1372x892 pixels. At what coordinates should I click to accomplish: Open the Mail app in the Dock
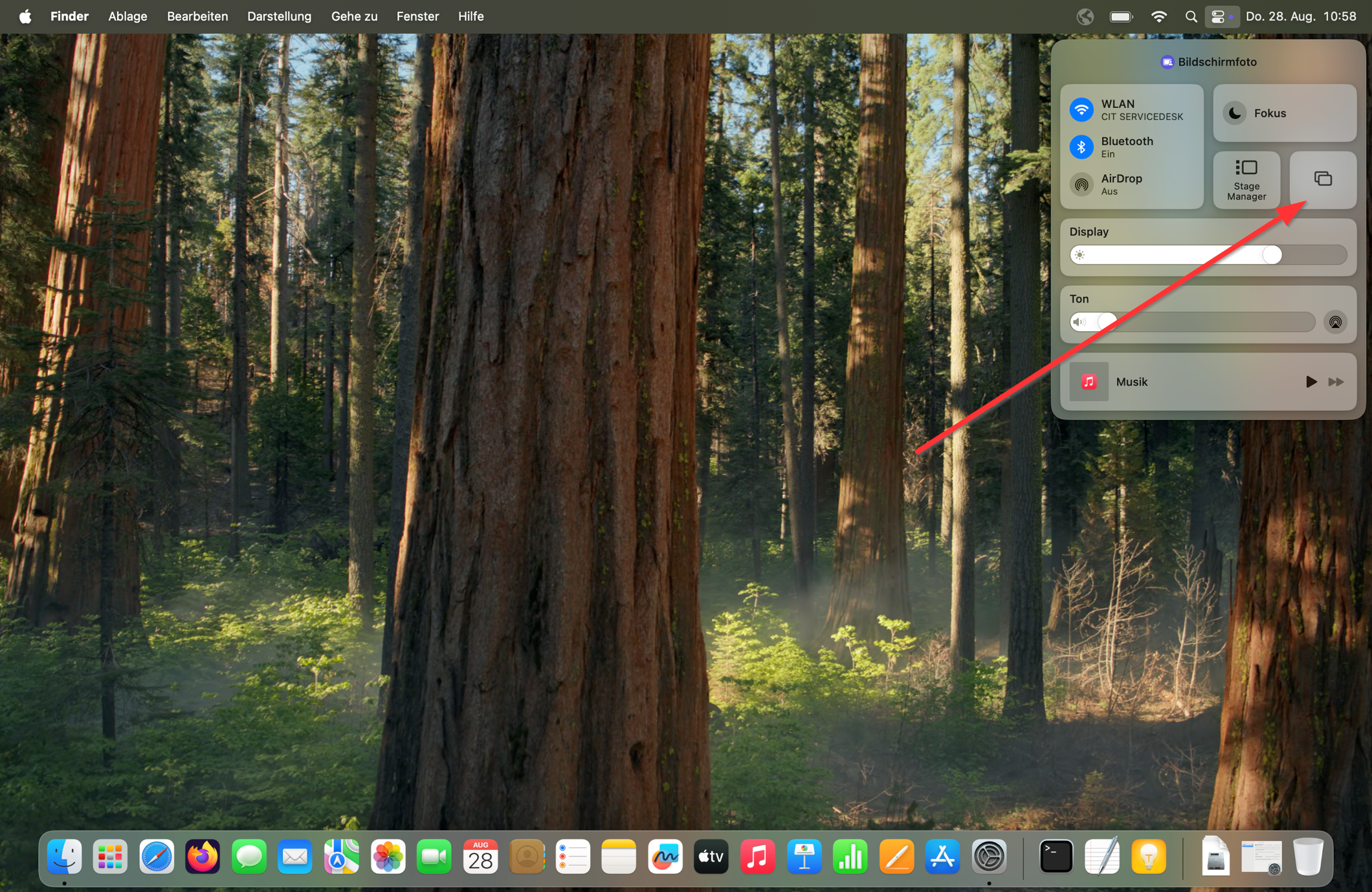click(295, 856)
